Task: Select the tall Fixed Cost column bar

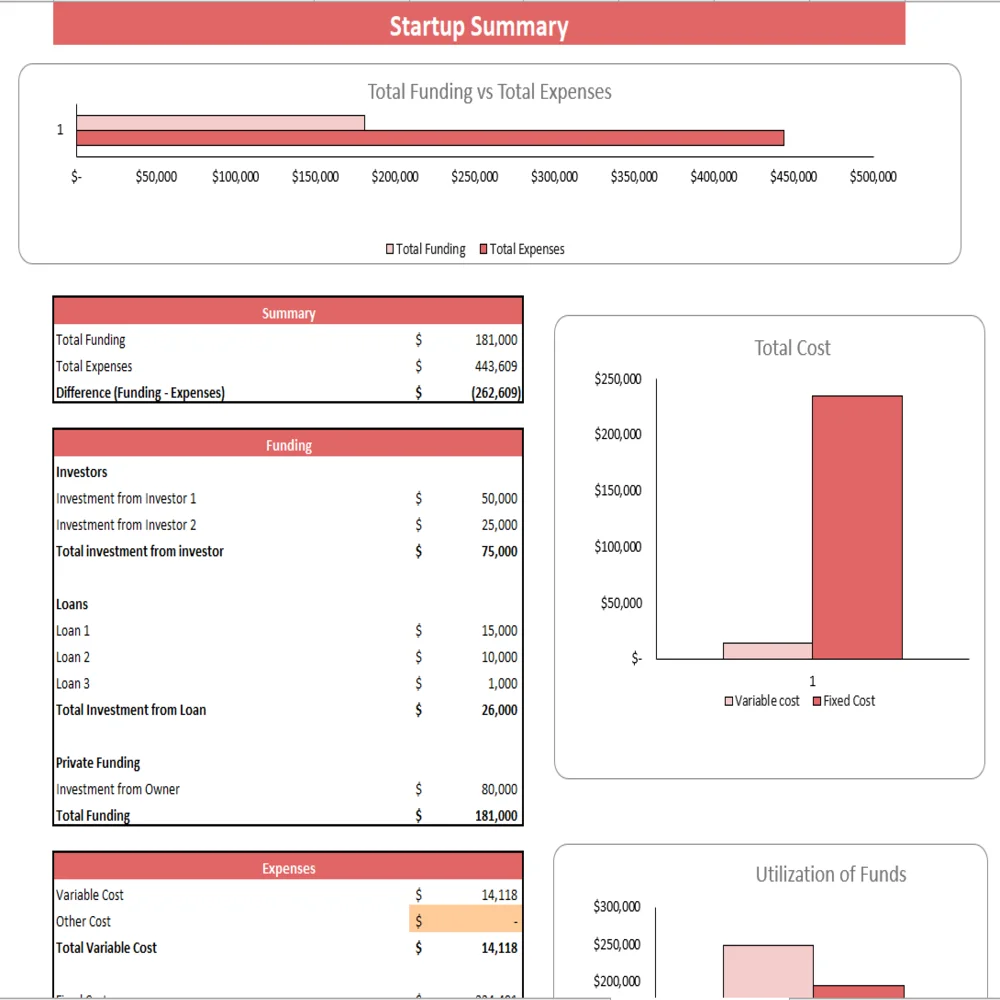Action: (857, 527)
